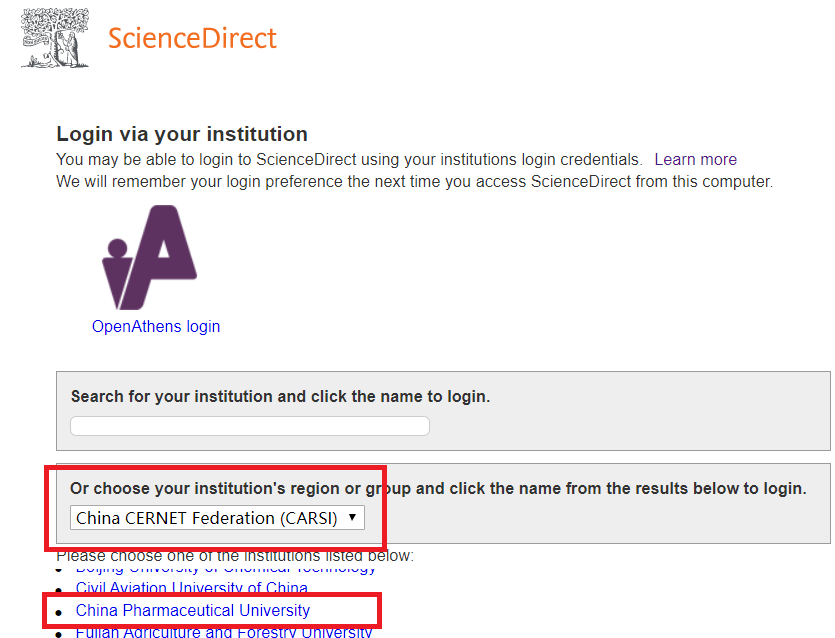This screenshot has width=835, height=638.
Task: Click the purple OpenAthens logo
Action: click(150, 257)
